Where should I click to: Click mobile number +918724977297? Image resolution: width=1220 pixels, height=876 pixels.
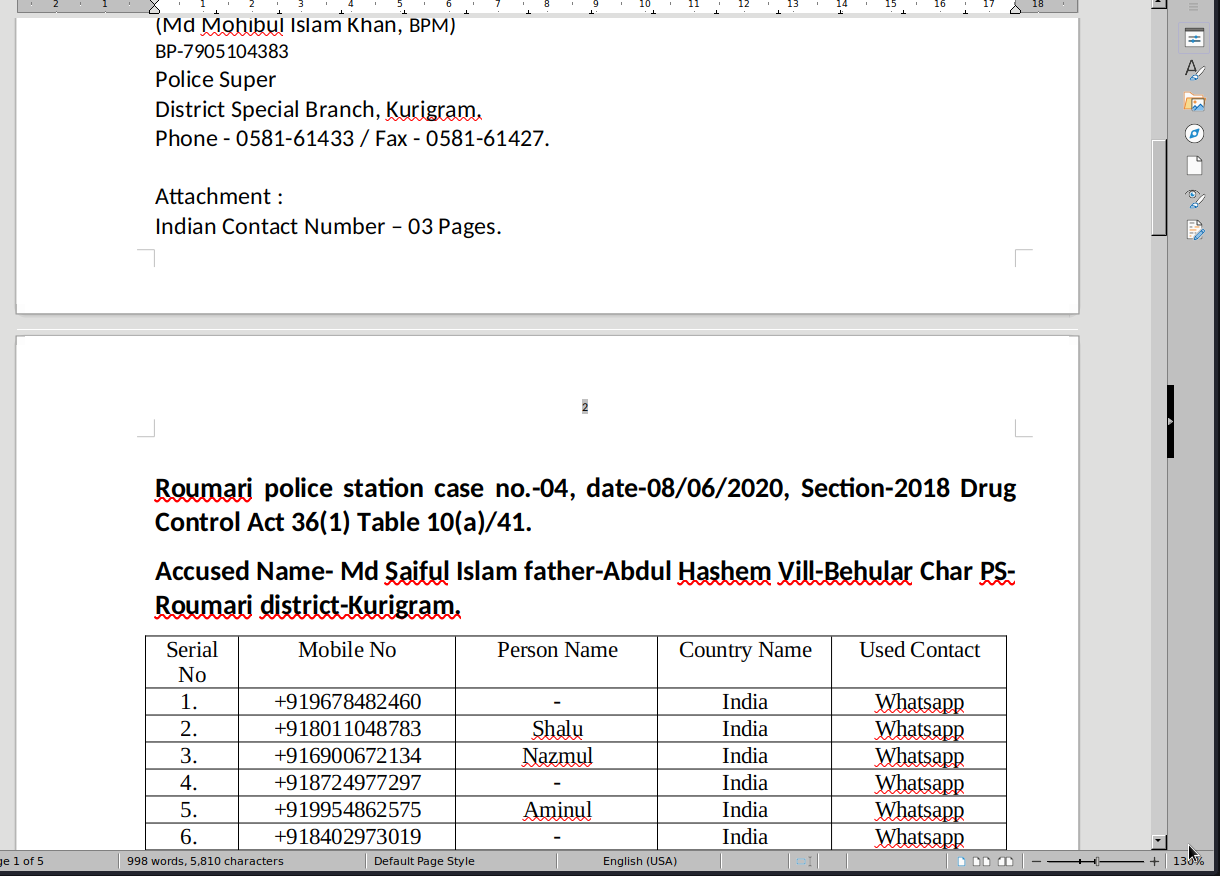pos(347,783)
